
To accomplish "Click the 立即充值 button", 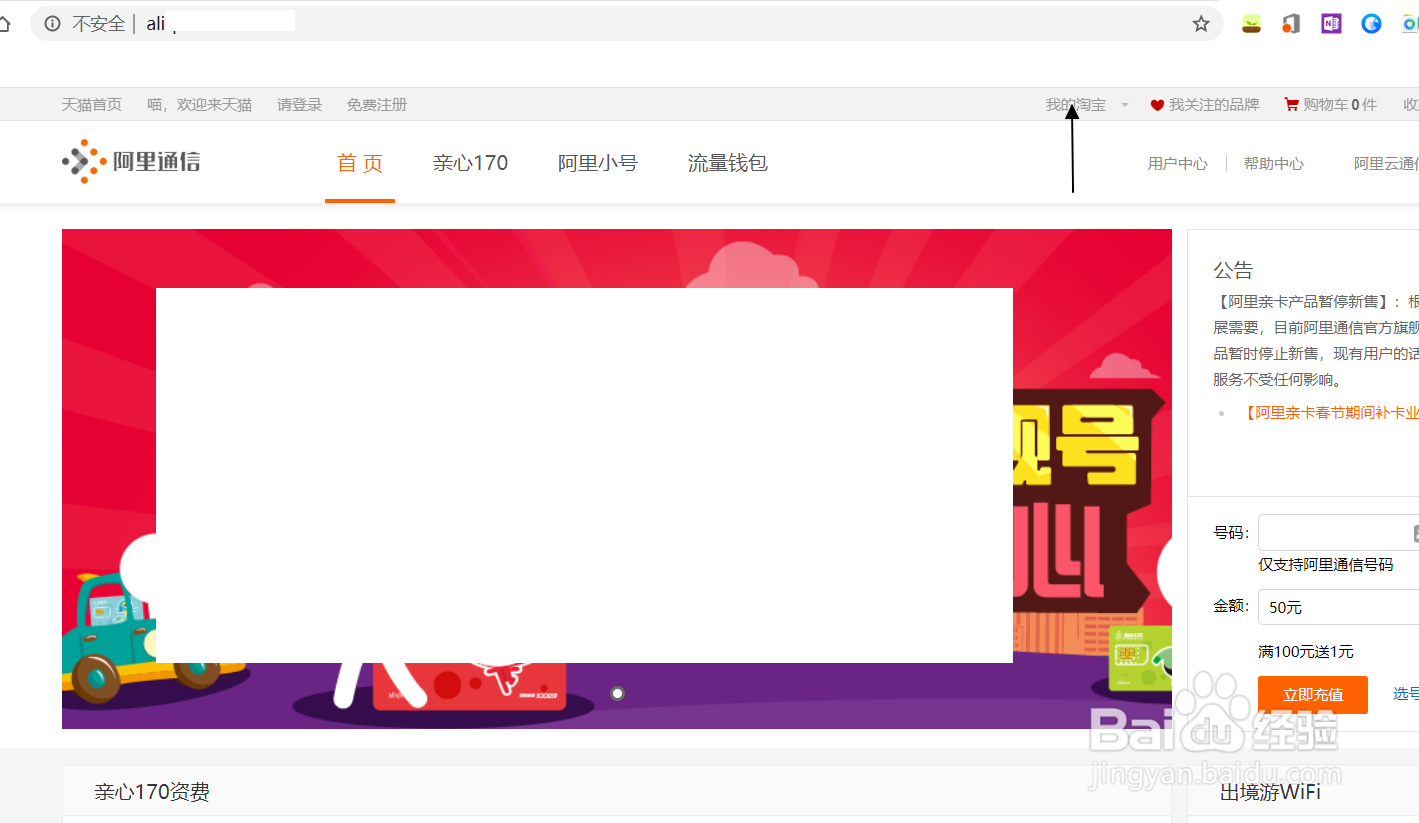I will point(1313,695).
